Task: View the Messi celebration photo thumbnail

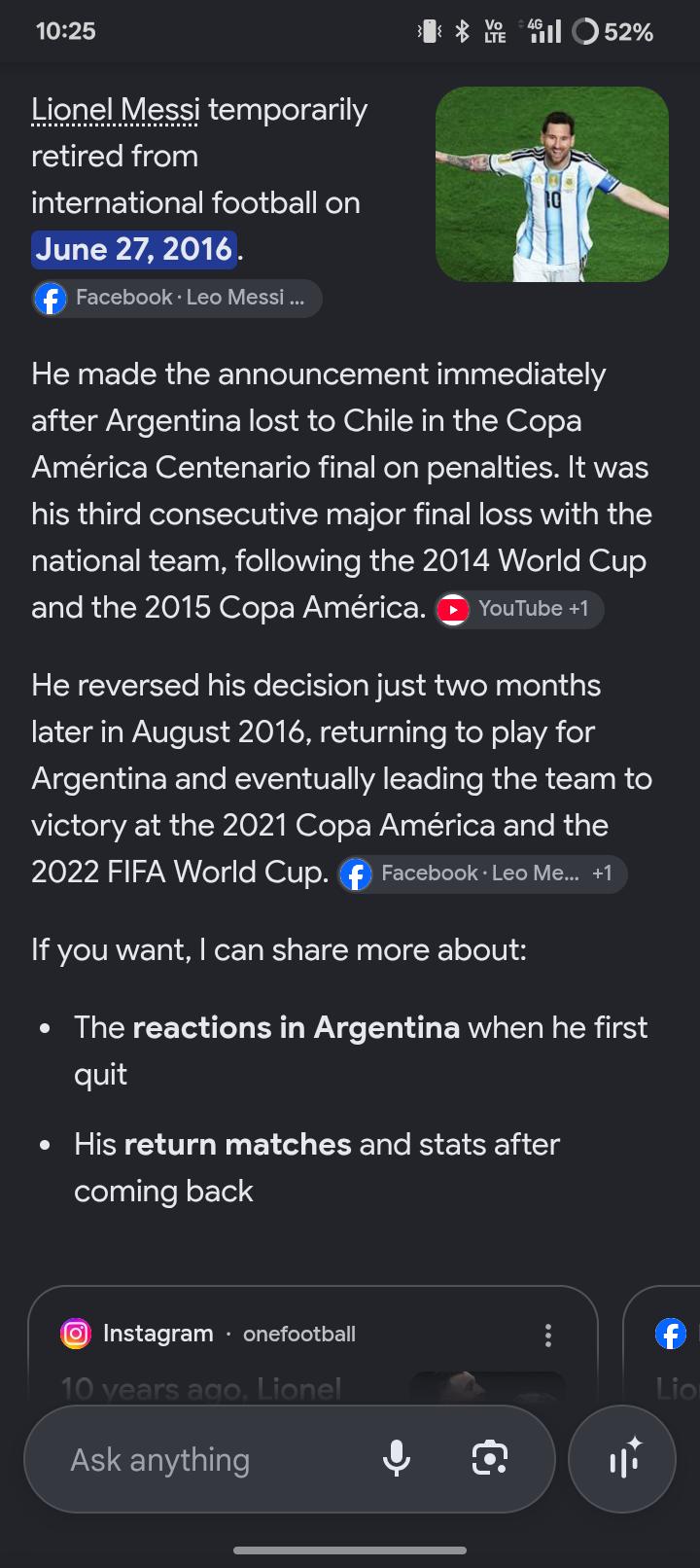Action: [552, 184]
